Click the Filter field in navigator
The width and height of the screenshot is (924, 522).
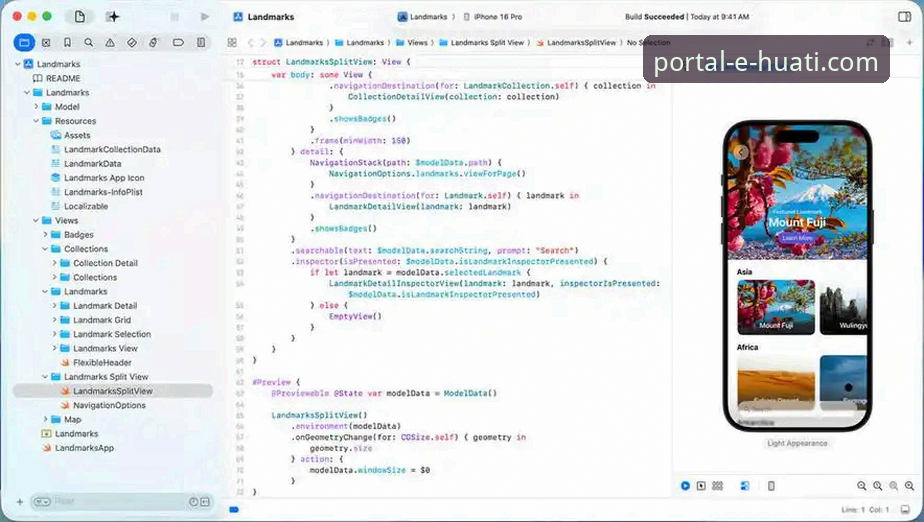(110, 501)
